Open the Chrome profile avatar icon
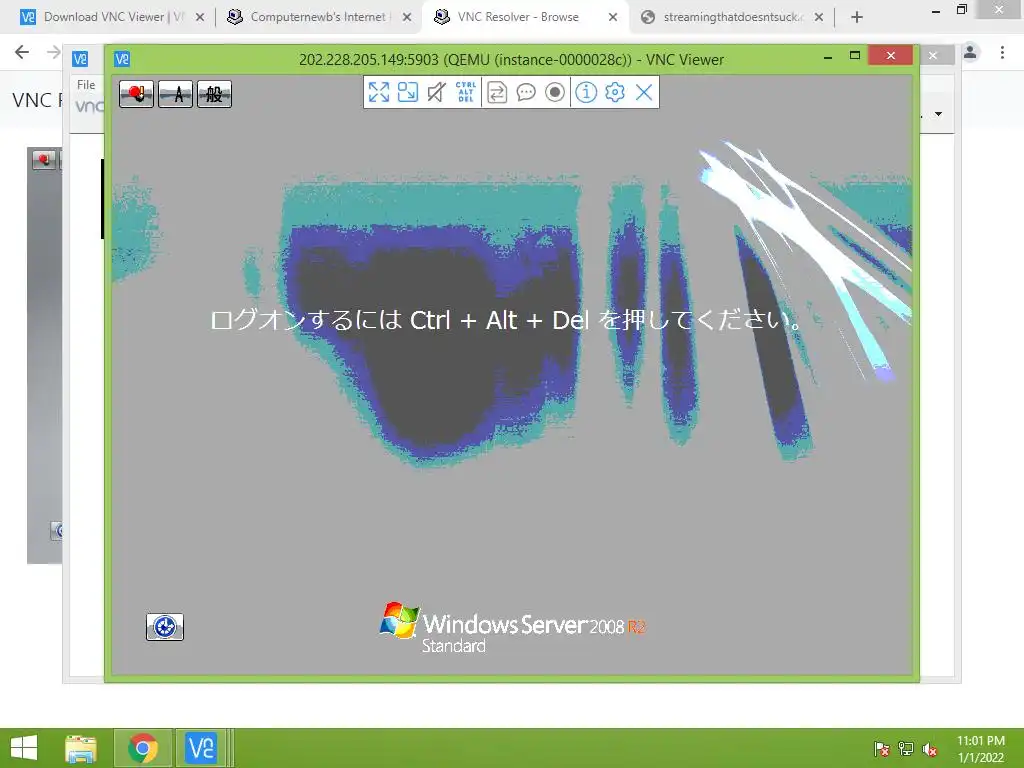This screenshot has width=1024, height=768. (970, 52)
